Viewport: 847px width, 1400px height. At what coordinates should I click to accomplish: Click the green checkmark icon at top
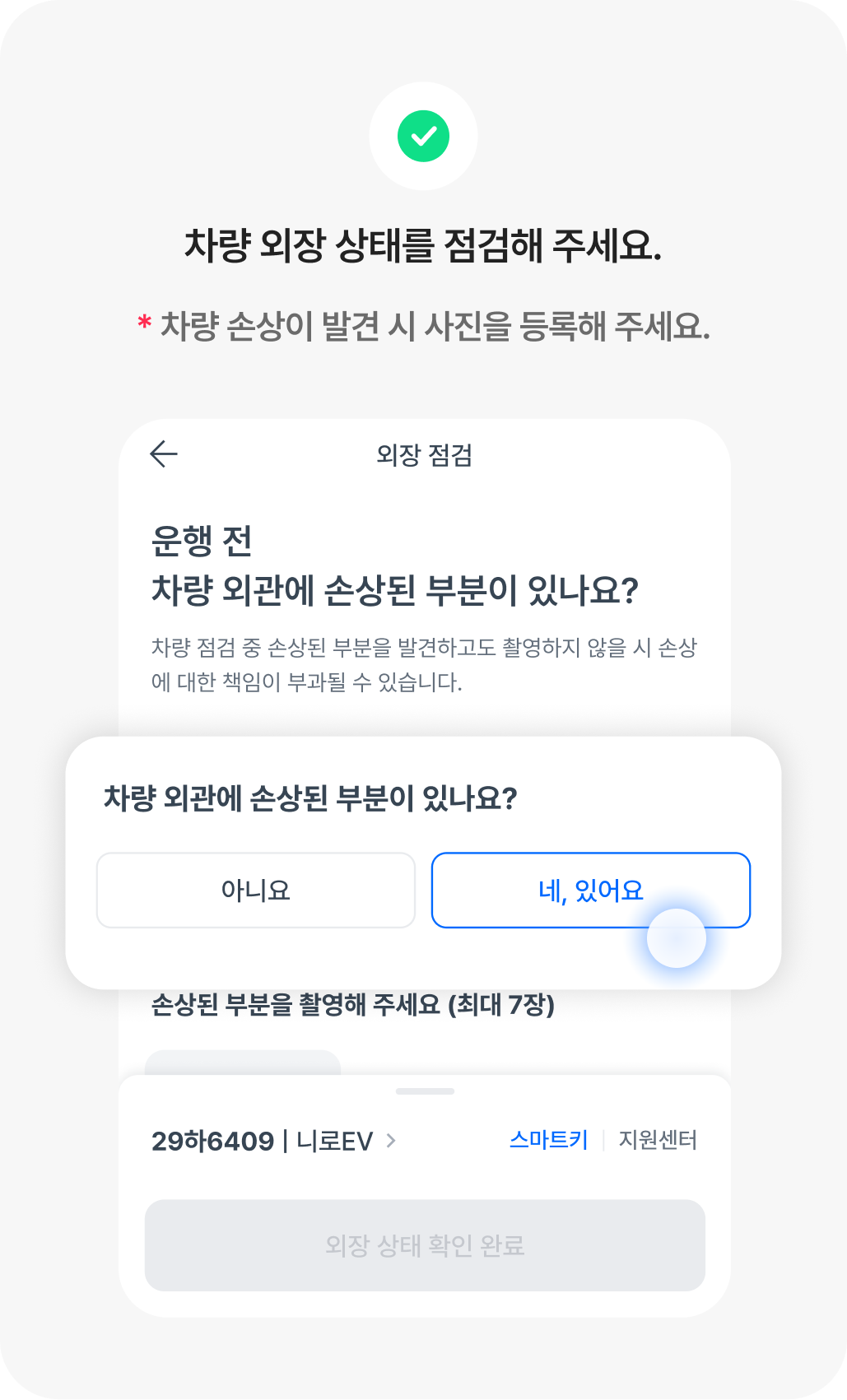click(423, 136)
